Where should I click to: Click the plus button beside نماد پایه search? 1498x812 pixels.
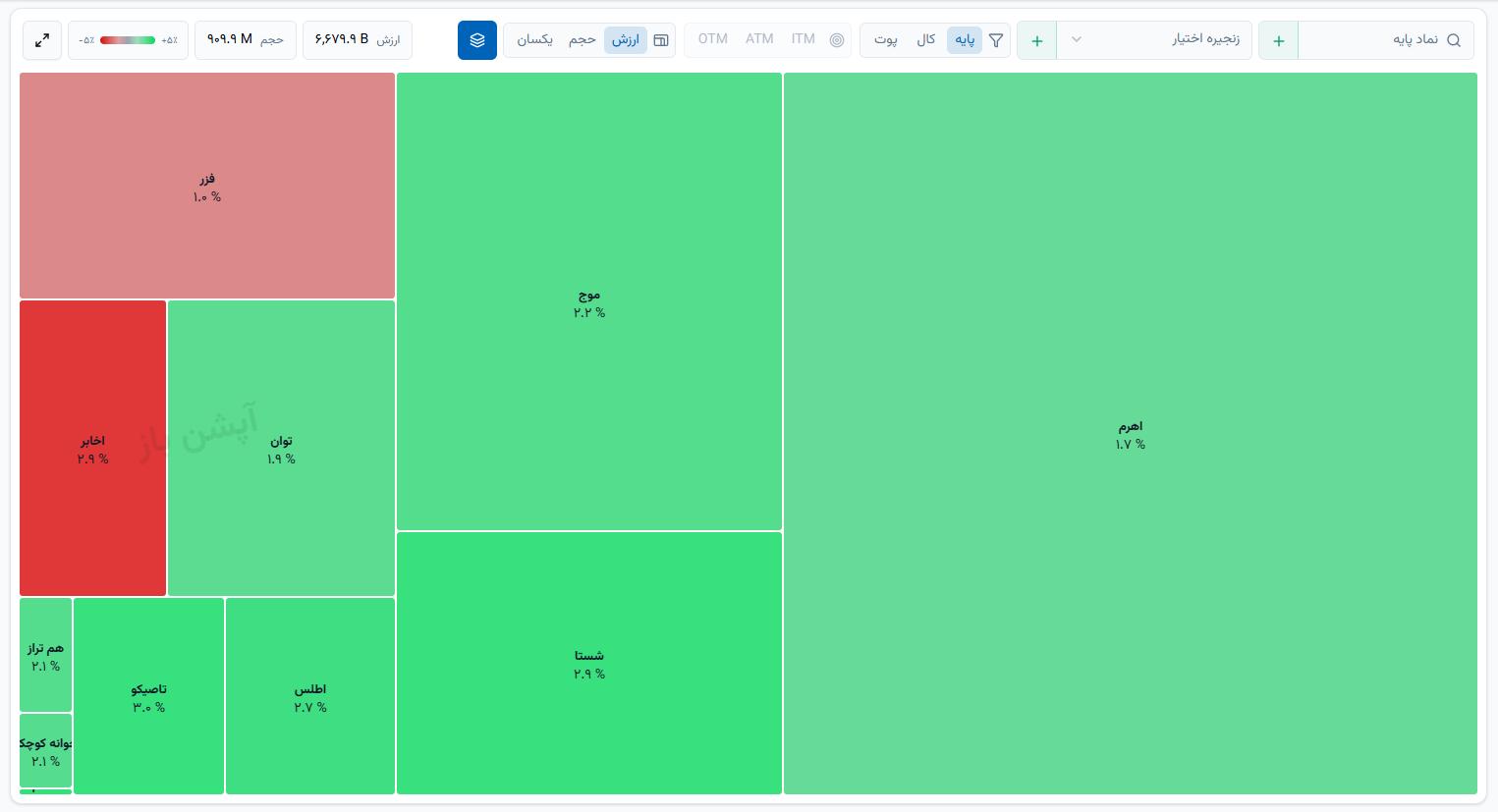[1279, 40]
